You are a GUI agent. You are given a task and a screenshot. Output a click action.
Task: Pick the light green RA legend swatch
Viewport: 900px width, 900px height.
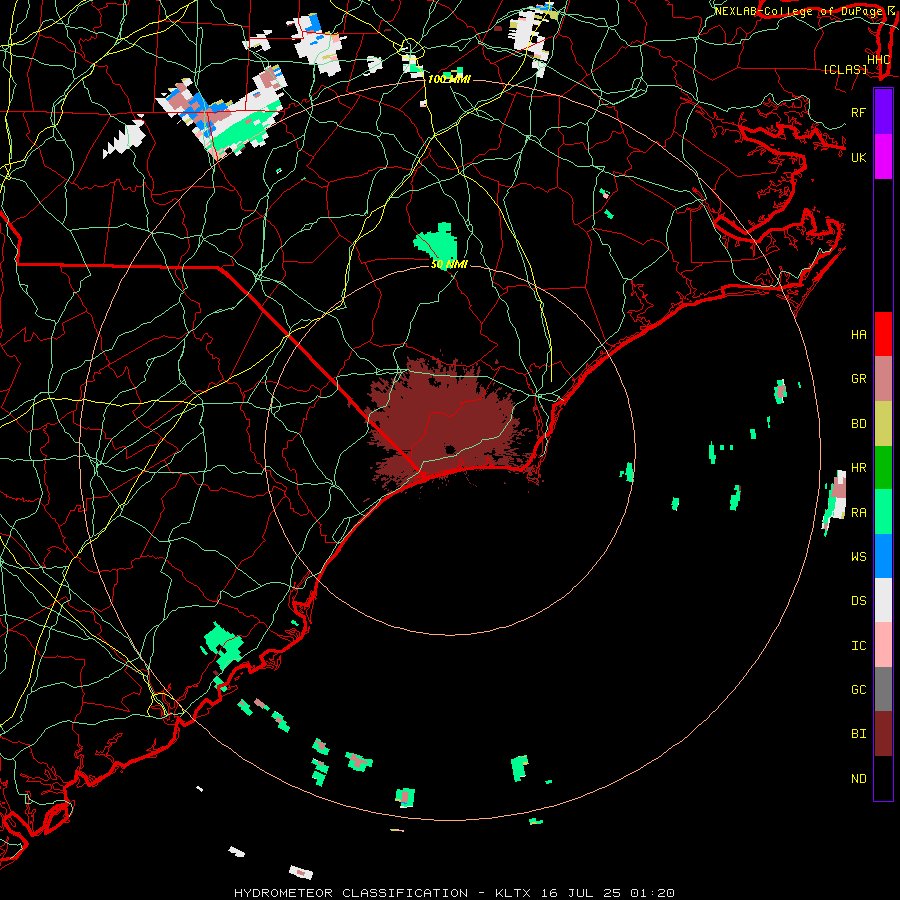(x=883, y=512)
